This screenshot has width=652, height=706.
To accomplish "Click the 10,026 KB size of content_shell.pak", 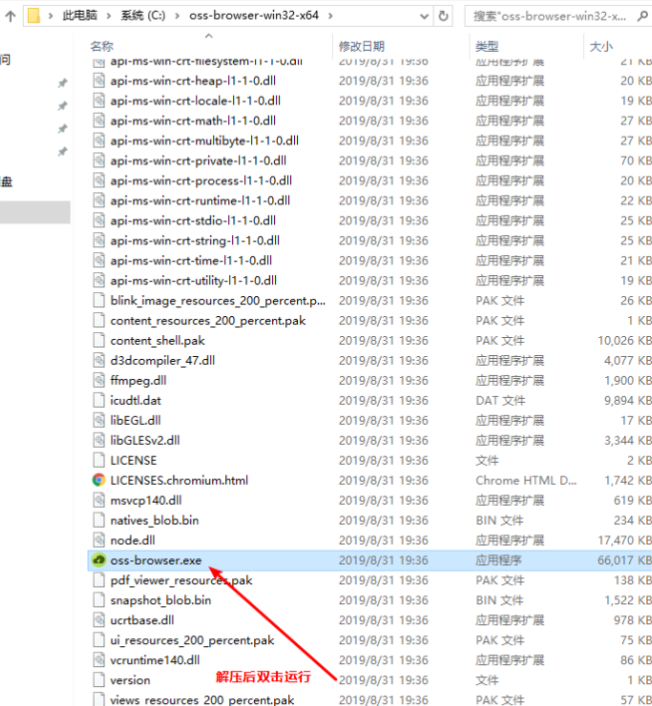I will pyautogui.click(x=624, y=340).
